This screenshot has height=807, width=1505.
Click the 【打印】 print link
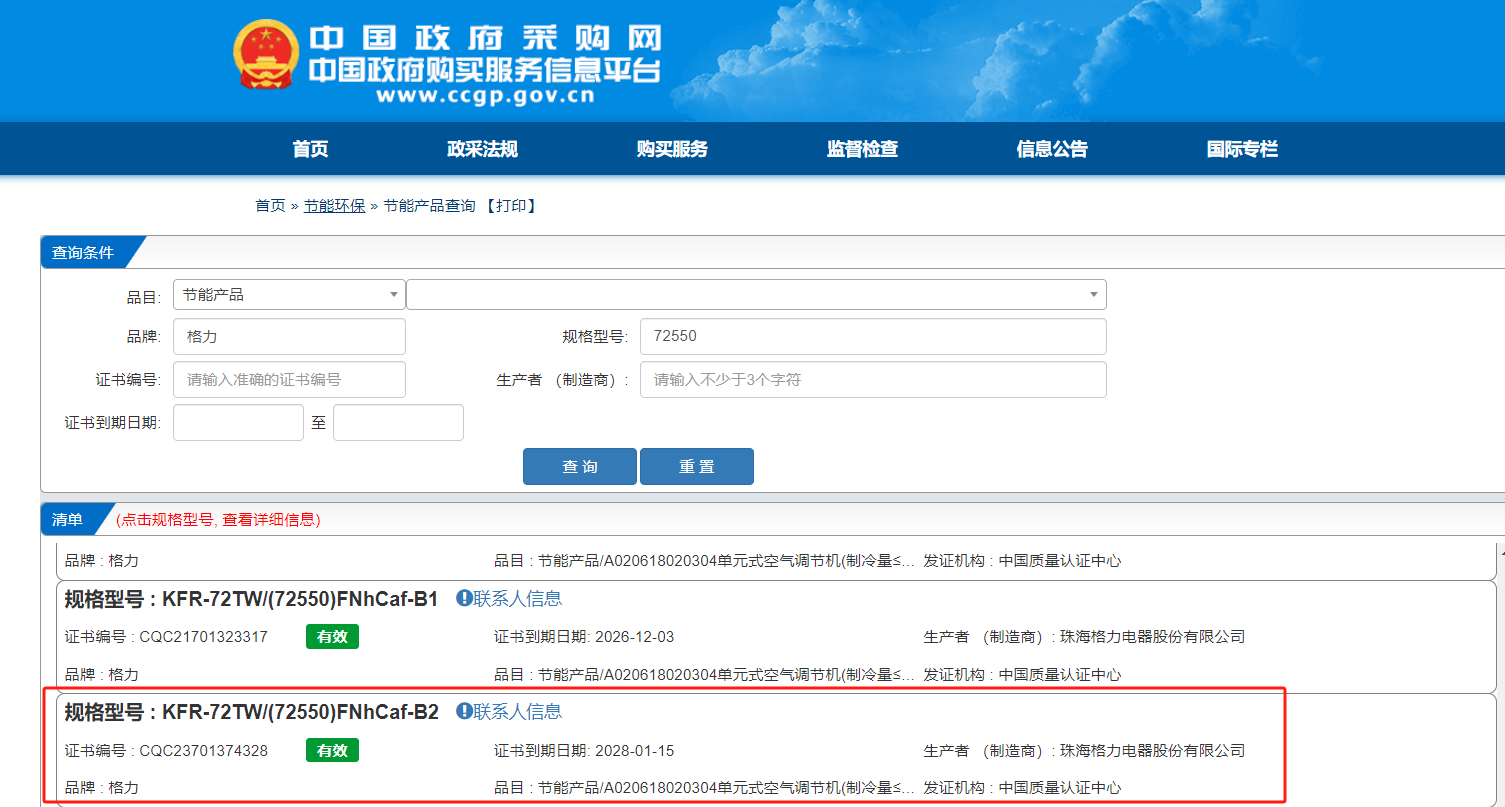[511, 206]
